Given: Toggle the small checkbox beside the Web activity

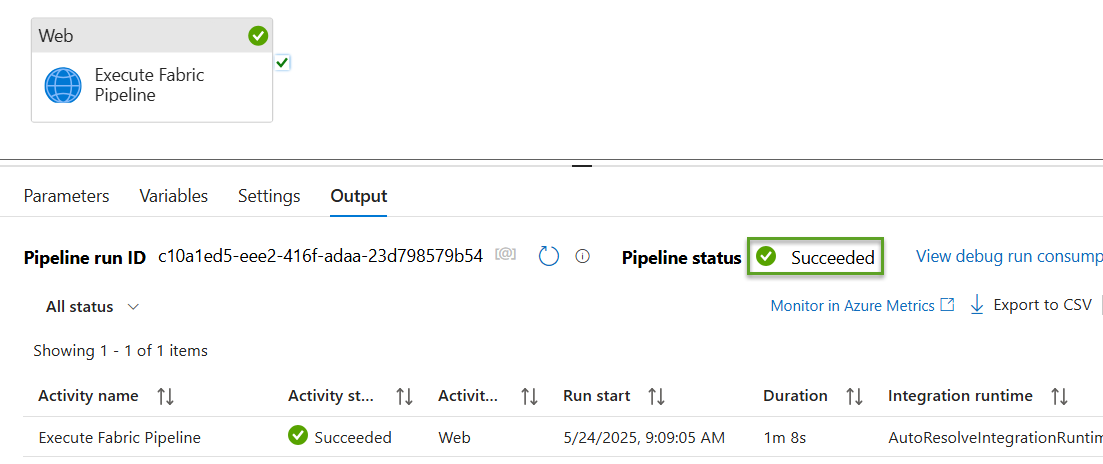Looking at the screenshot, I should 282,63.
